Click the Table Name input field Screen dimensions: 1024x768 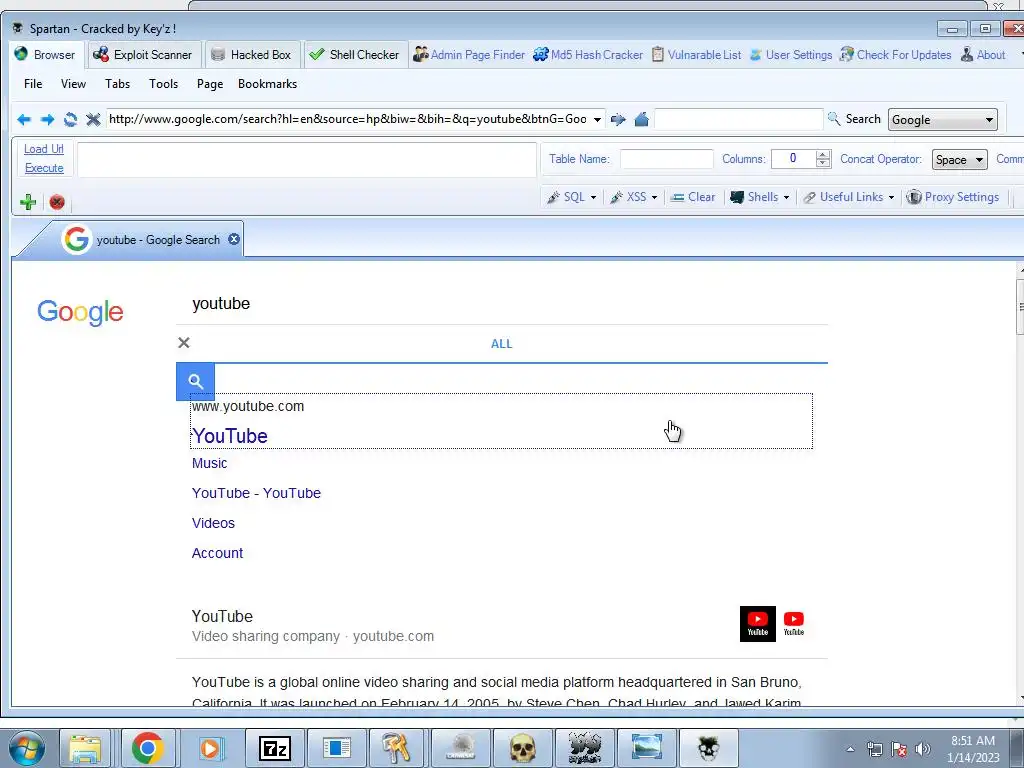[666, 159]
